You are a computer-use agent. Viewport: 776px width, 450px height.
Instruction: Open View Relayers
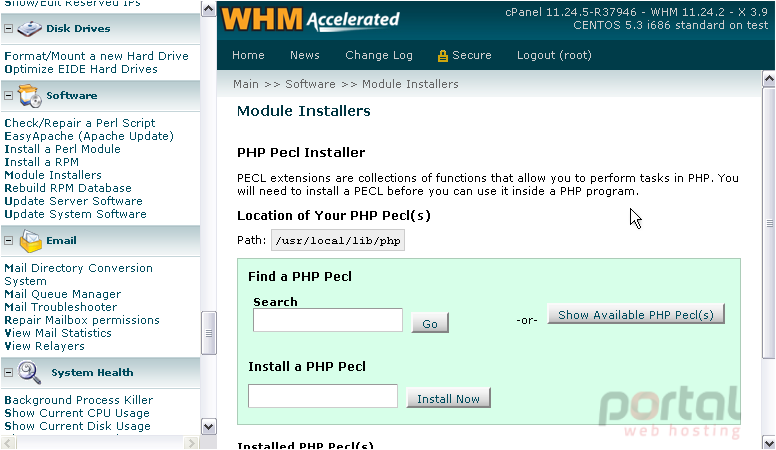45,346
